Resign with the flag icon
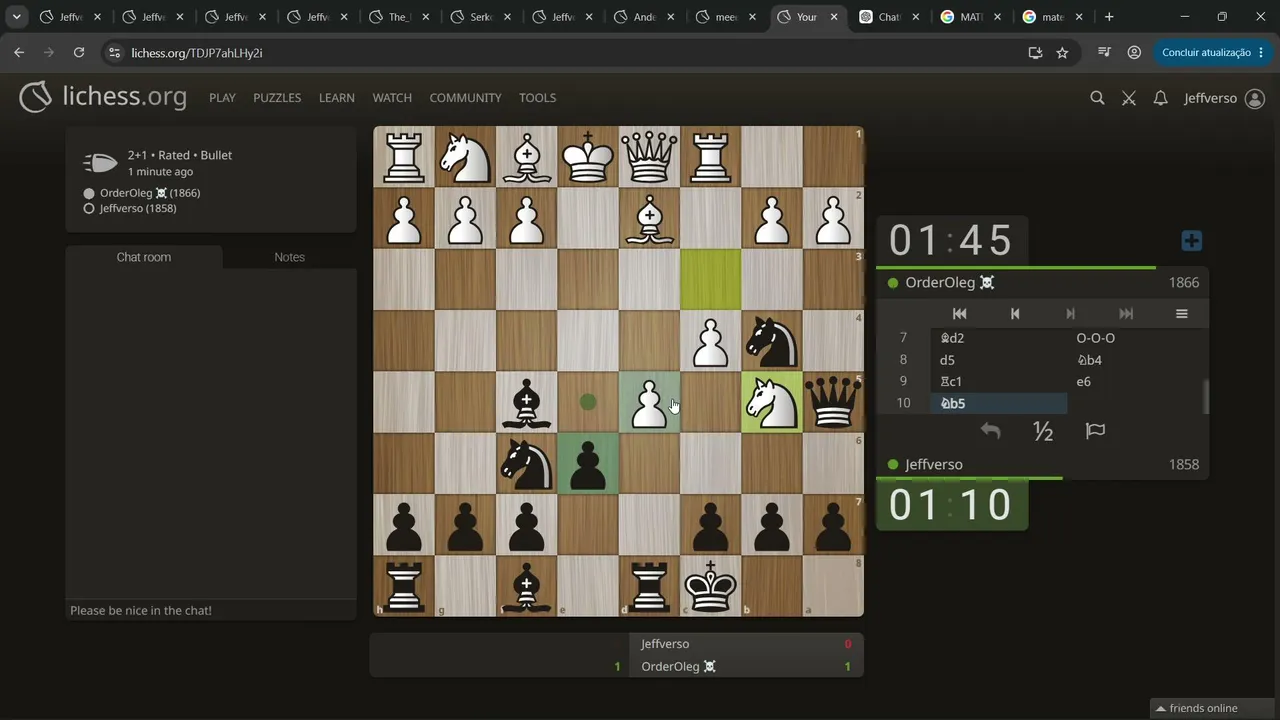This screenshot has width=1280, height=720. pyautogui.click(x=1095, y=431)
